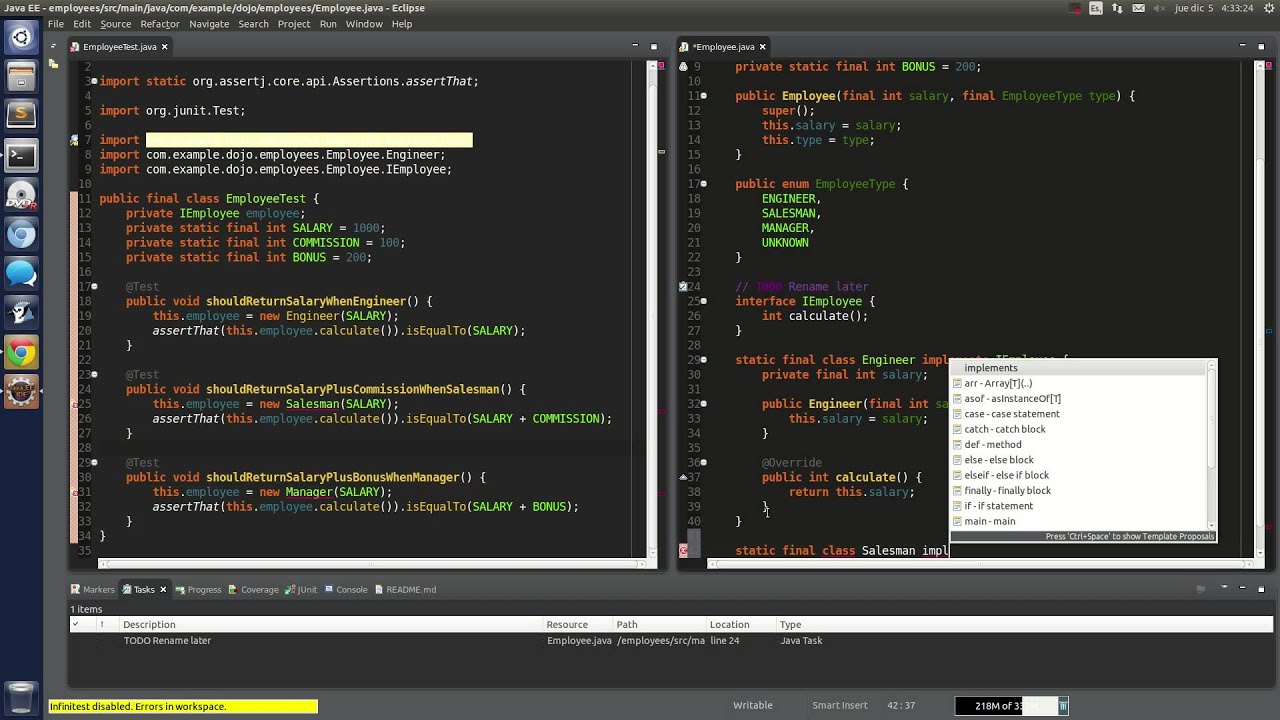The height and width of the screenshot is (720, 1280).
Task: Click the task marker on line 24
Action: click(683, 286)
